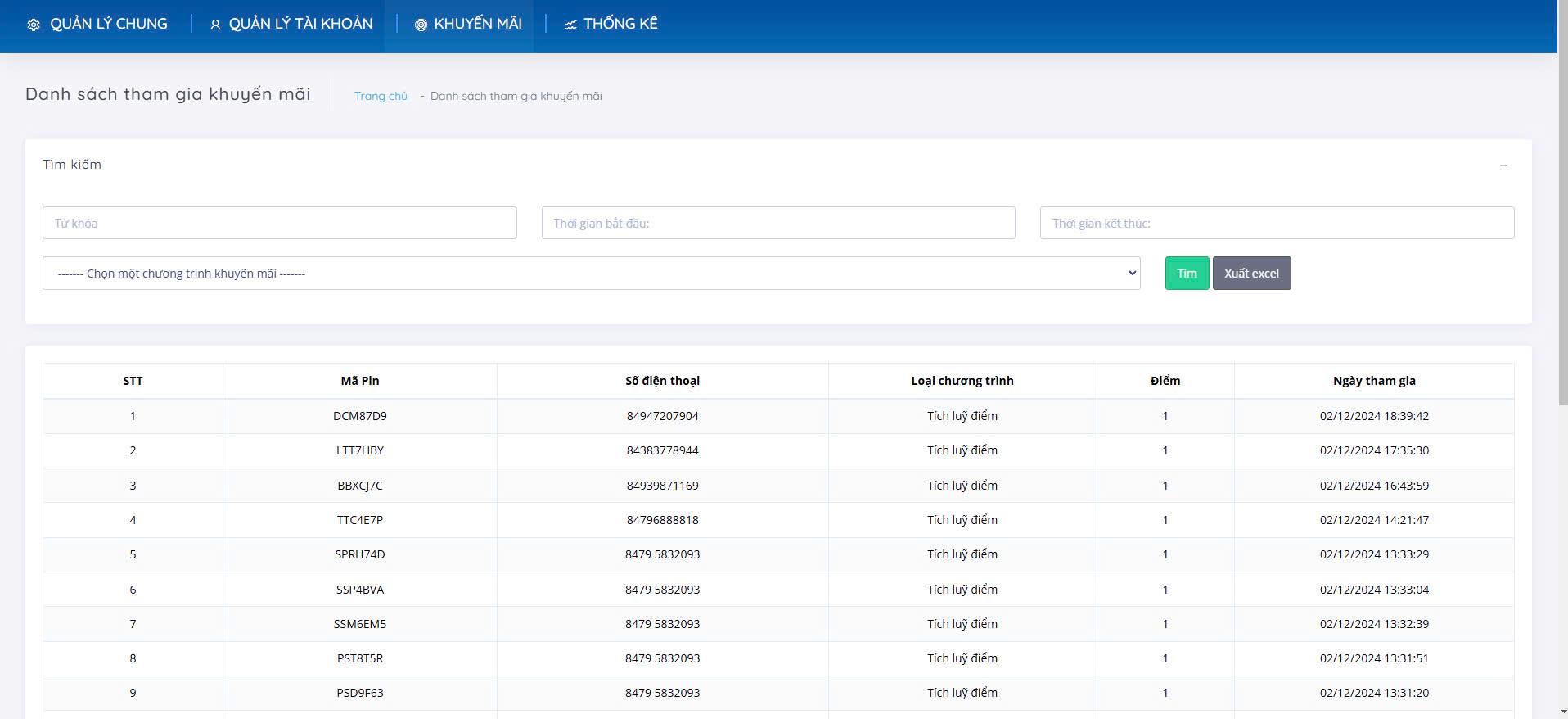Select pin code DCM87D9
This screenshot has height=719, width=1568.
coord(360,416)
